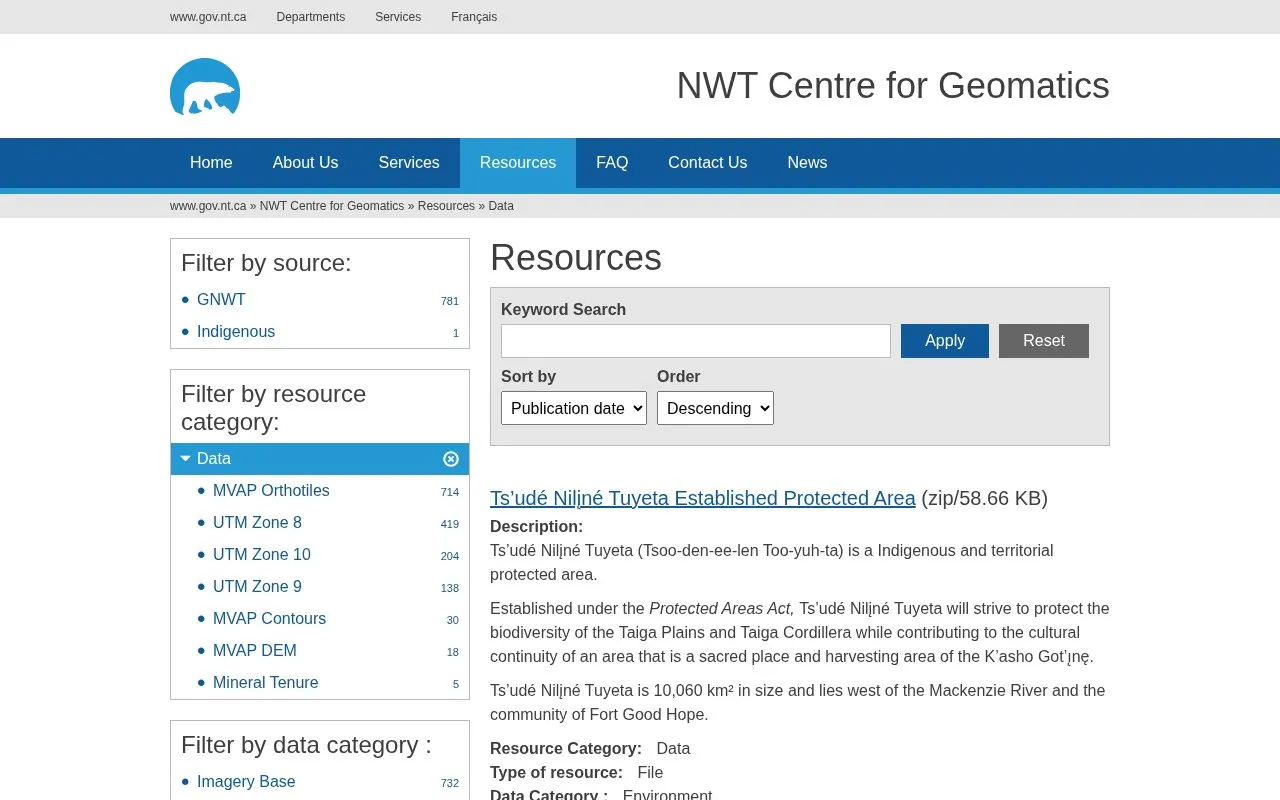Click the Data breadcrumb entry
Image resolution: width=1280 pixels, height=800 pixels.
(501, 206)
